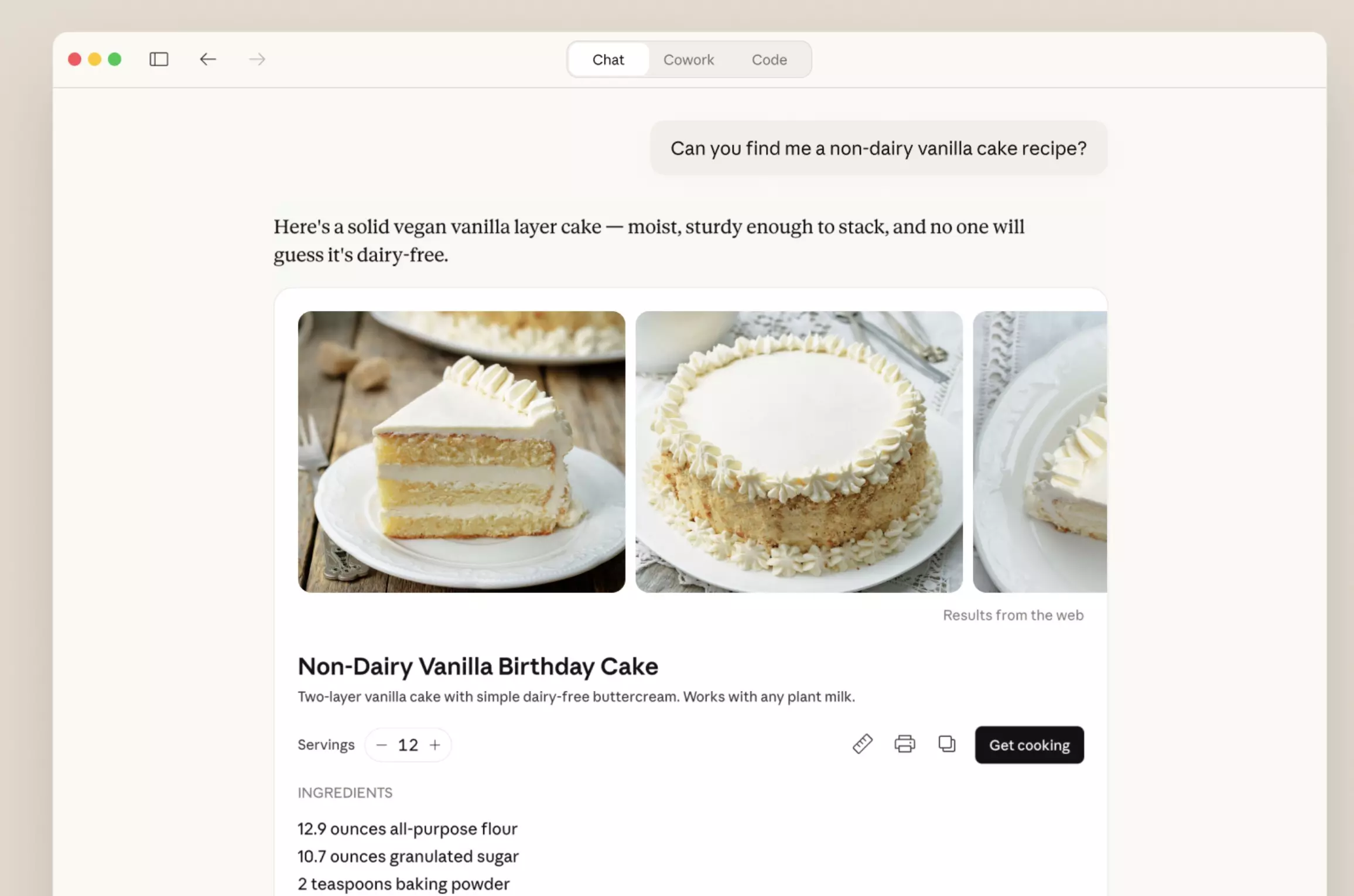Screen dimensions: 1354x896
Task: Click the back arrow icon
Action: pos(208,59)
